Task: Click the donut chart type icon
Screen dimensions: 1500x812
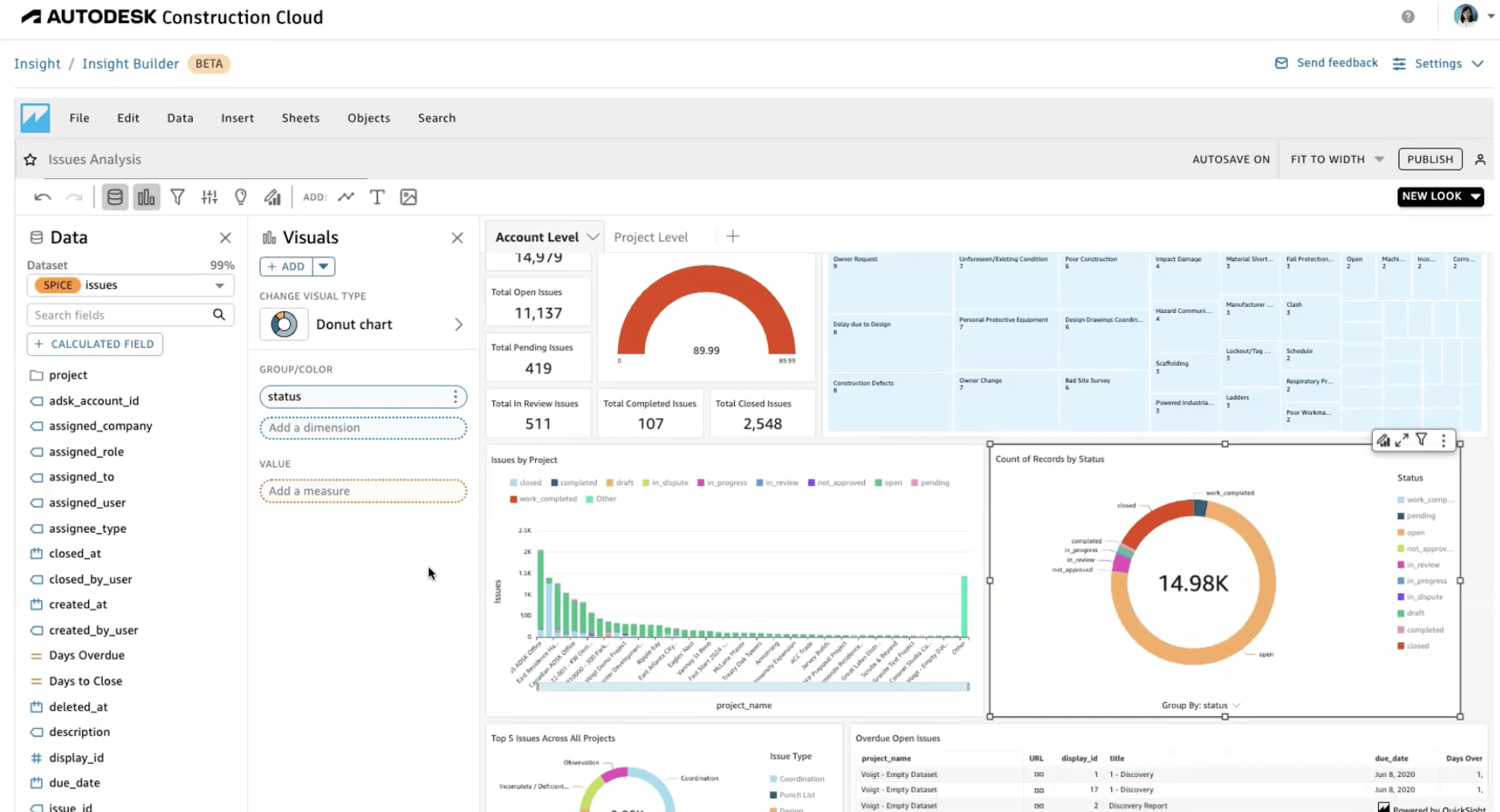Action: click(284, 324)
